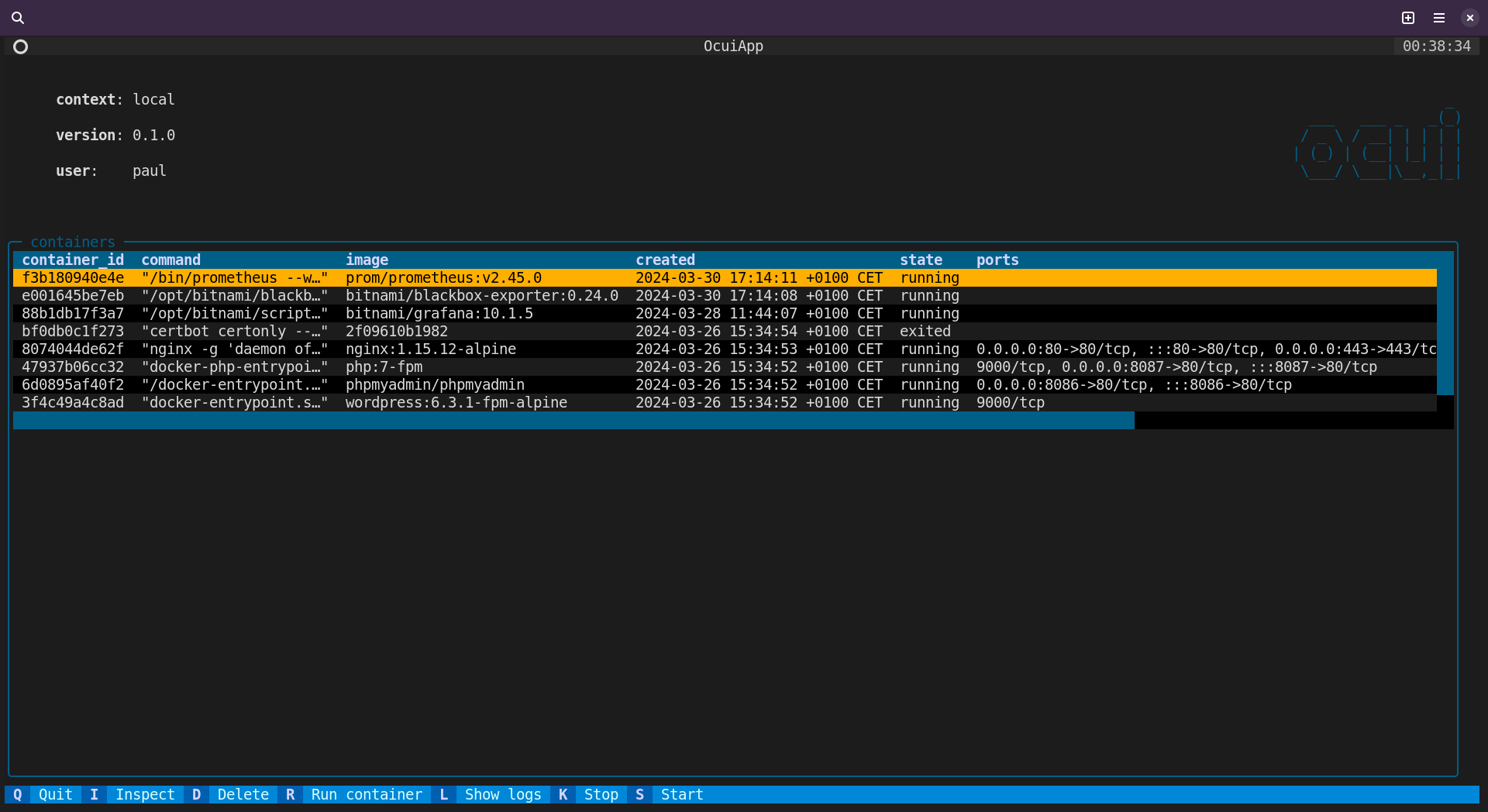This screenshot has height=812, width=1488.
Task: Click the state column header
Action: 921,260
